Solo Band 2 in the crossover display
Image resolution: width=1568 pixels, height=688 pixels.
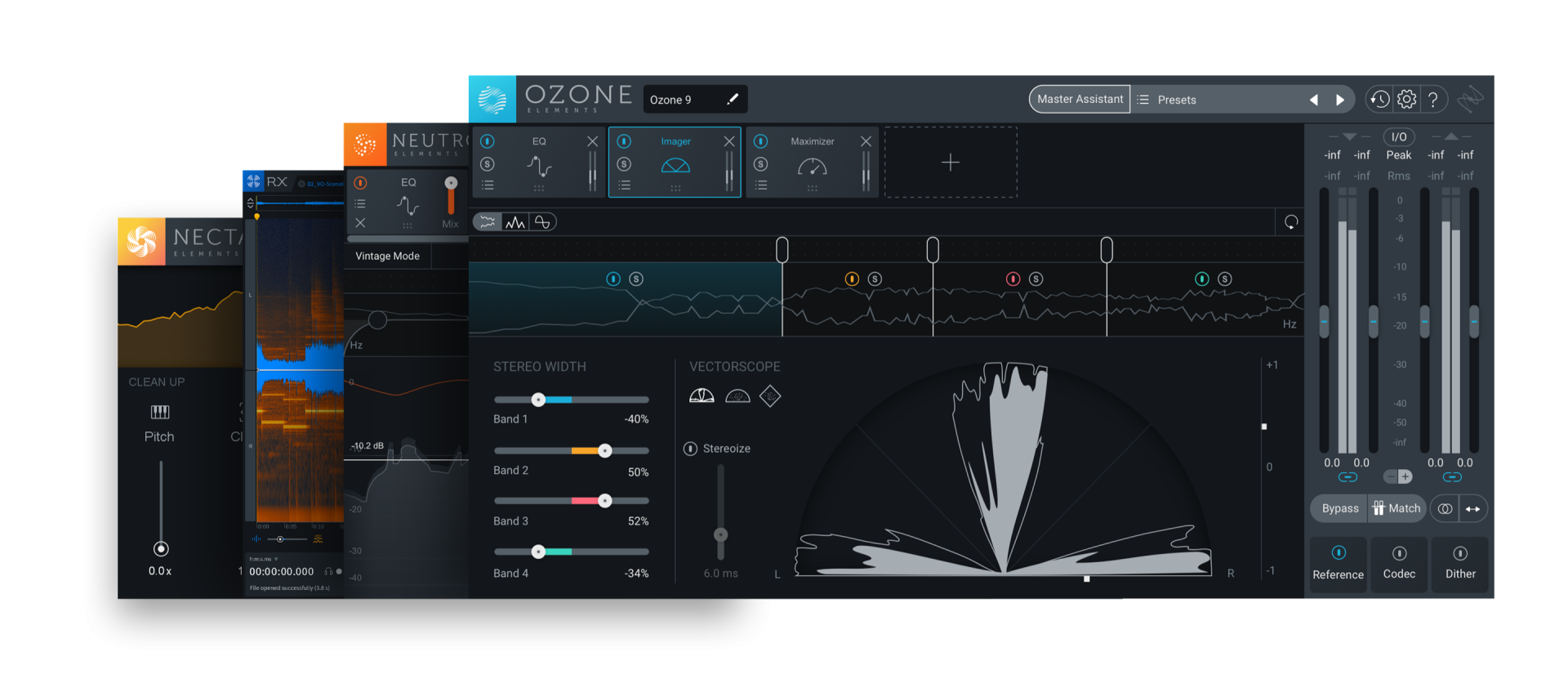point(875,279)
